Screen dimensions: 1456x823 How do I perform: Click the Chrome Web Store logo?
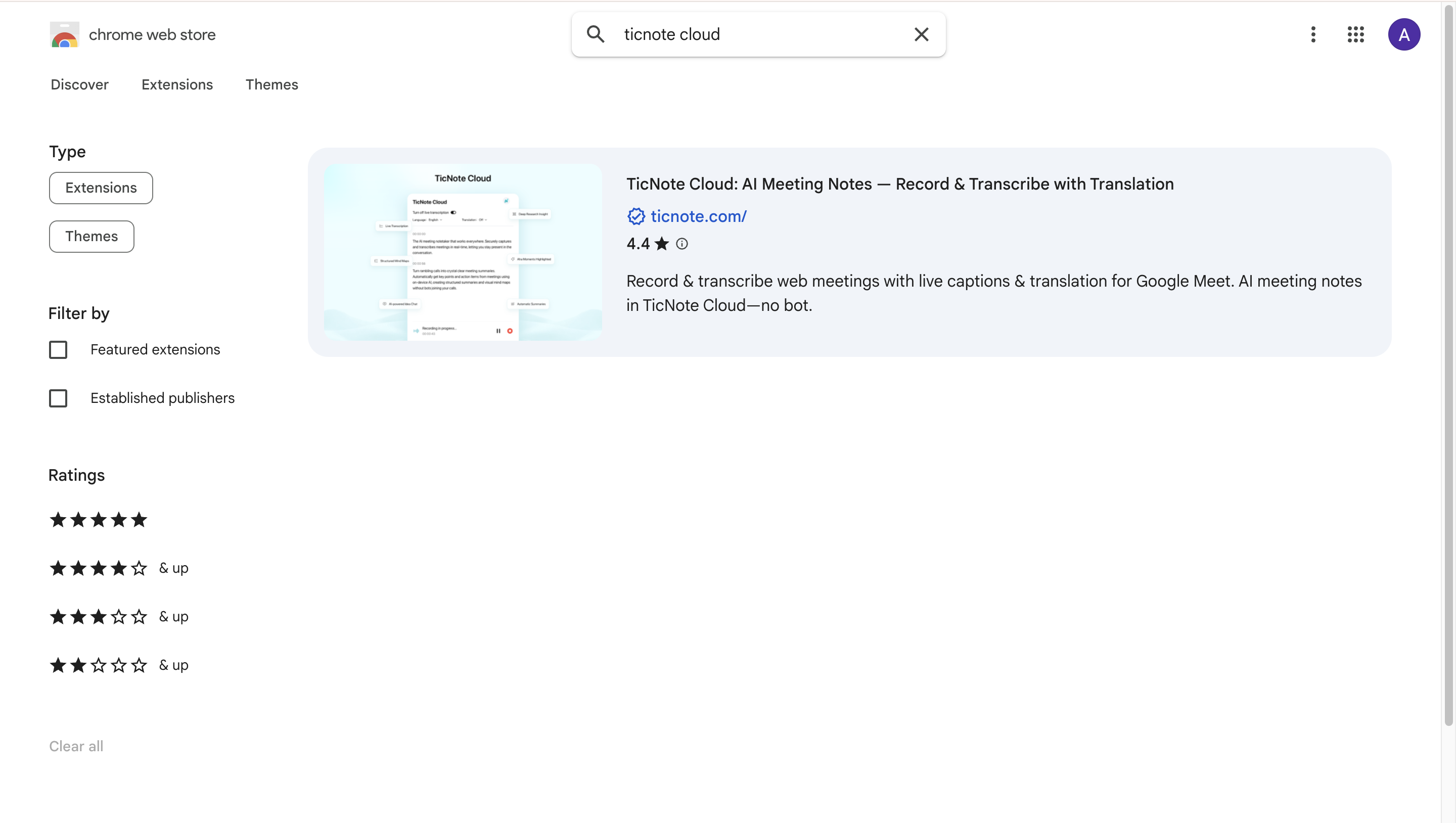point(64,34)
